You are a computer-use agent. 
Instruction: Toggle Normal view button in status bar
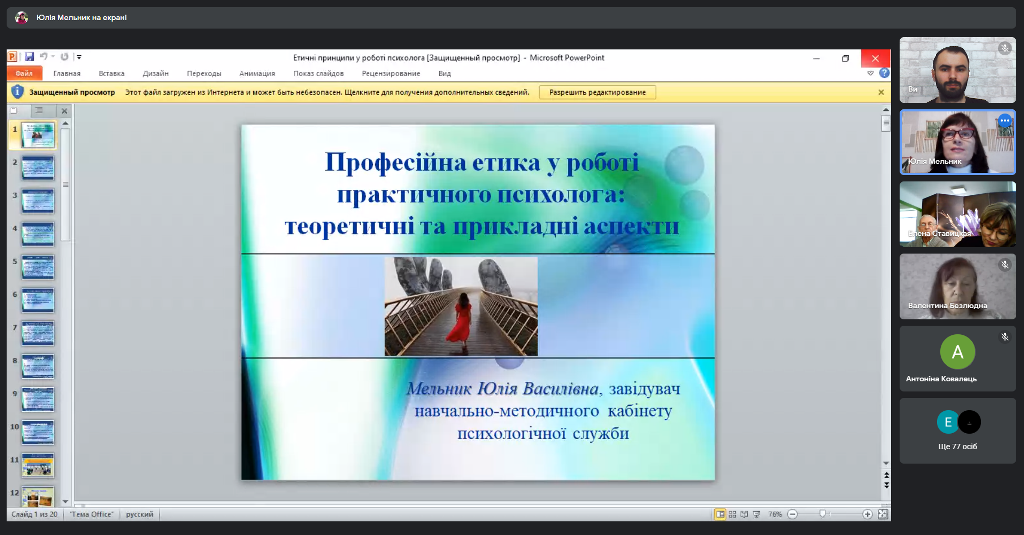720,514
